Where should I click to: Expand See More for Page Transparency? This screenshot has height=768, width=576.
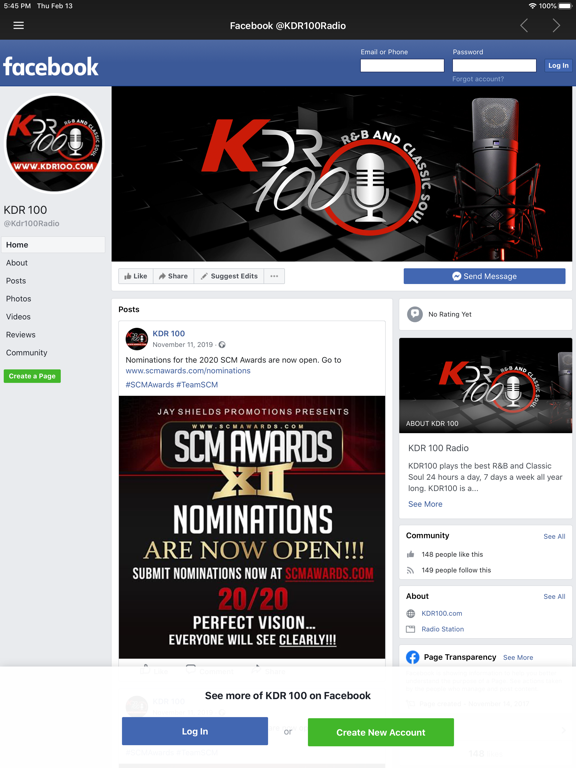518,657
